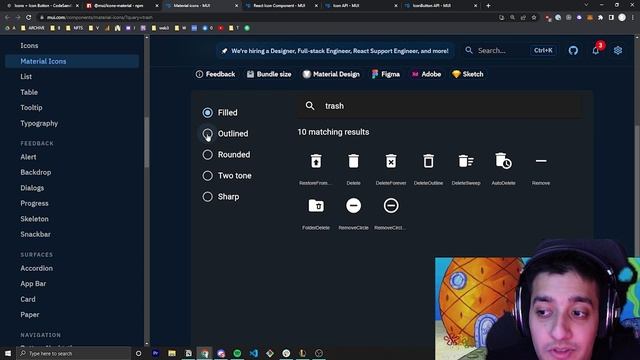Image resolution: width=640 pixels, height=360 pixels.
Task: Select the Rounded radio button
Action: coord(207,155)
